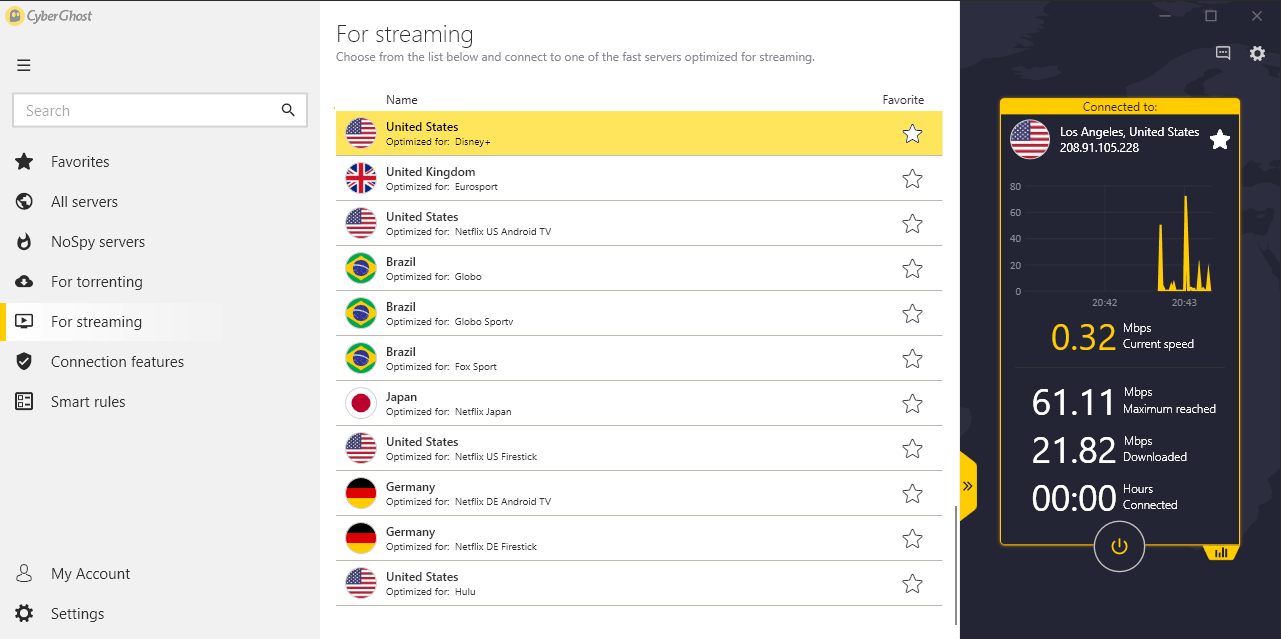Open NoSpy servers section
Image resolution: width=1281 pixels, height=639 pixels.
pyautogui.click(x=98, y=242)
